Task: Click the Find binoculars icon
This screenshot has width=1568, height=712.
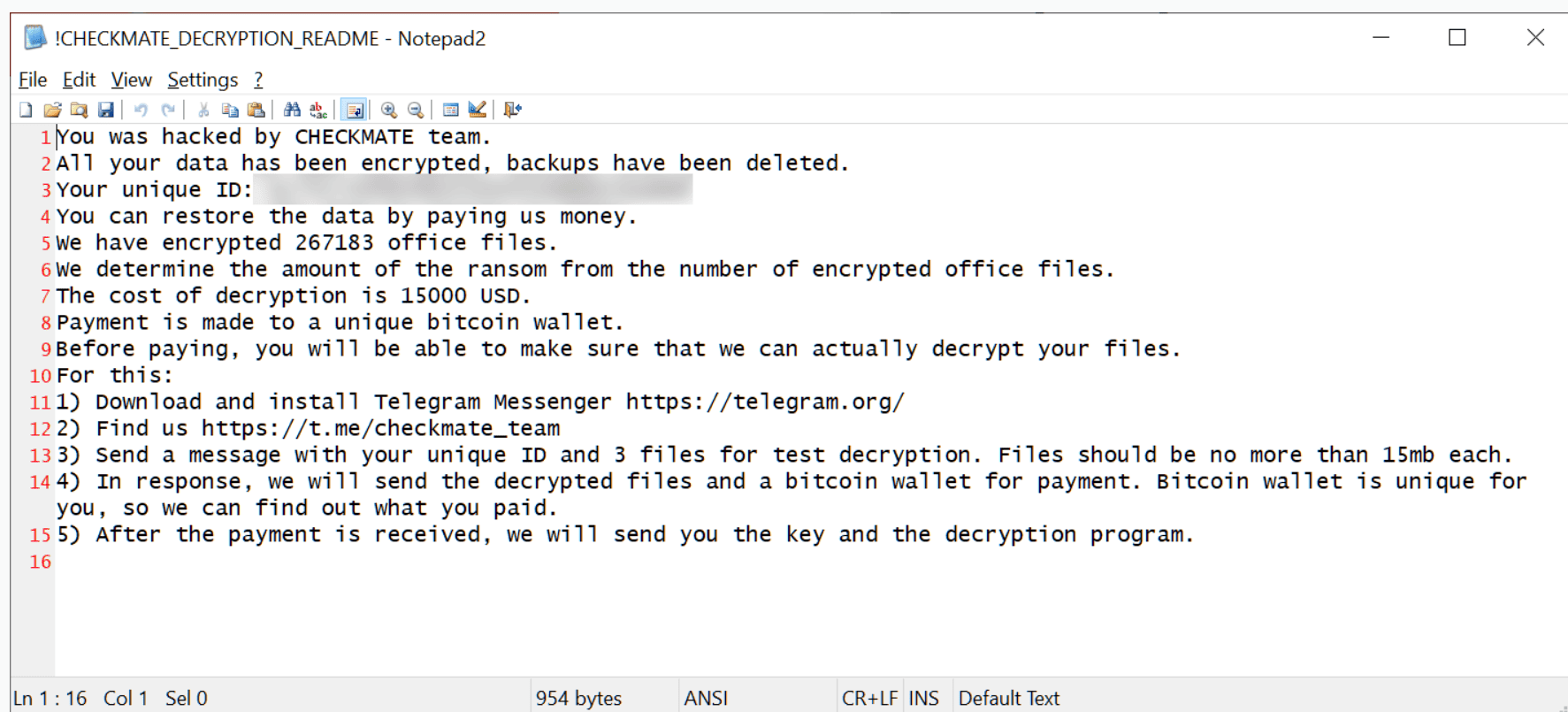Action: click(x=292, y=110)
